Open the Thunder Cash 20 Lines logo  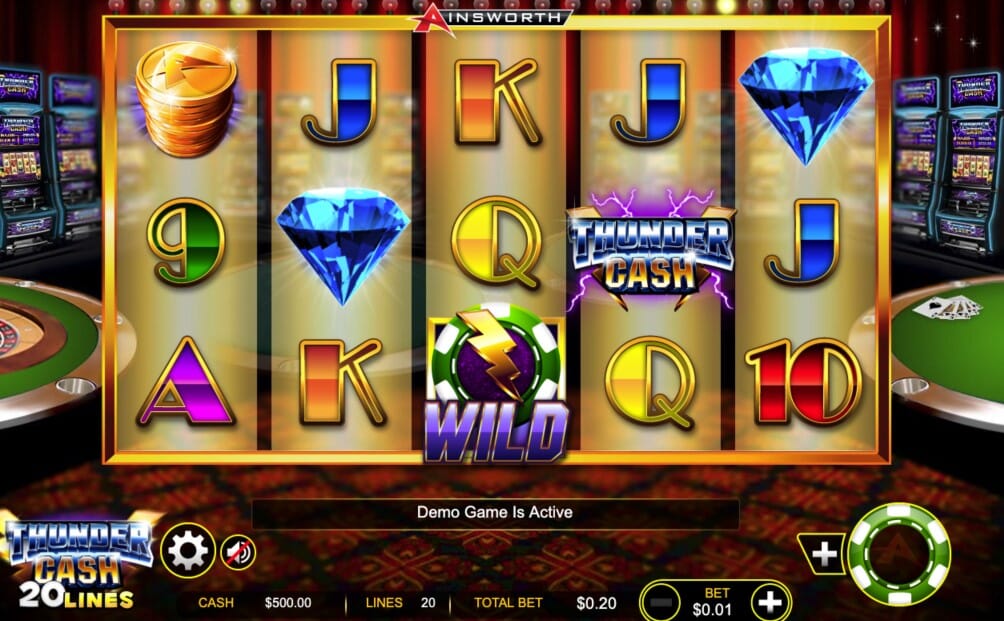point(77,563)
